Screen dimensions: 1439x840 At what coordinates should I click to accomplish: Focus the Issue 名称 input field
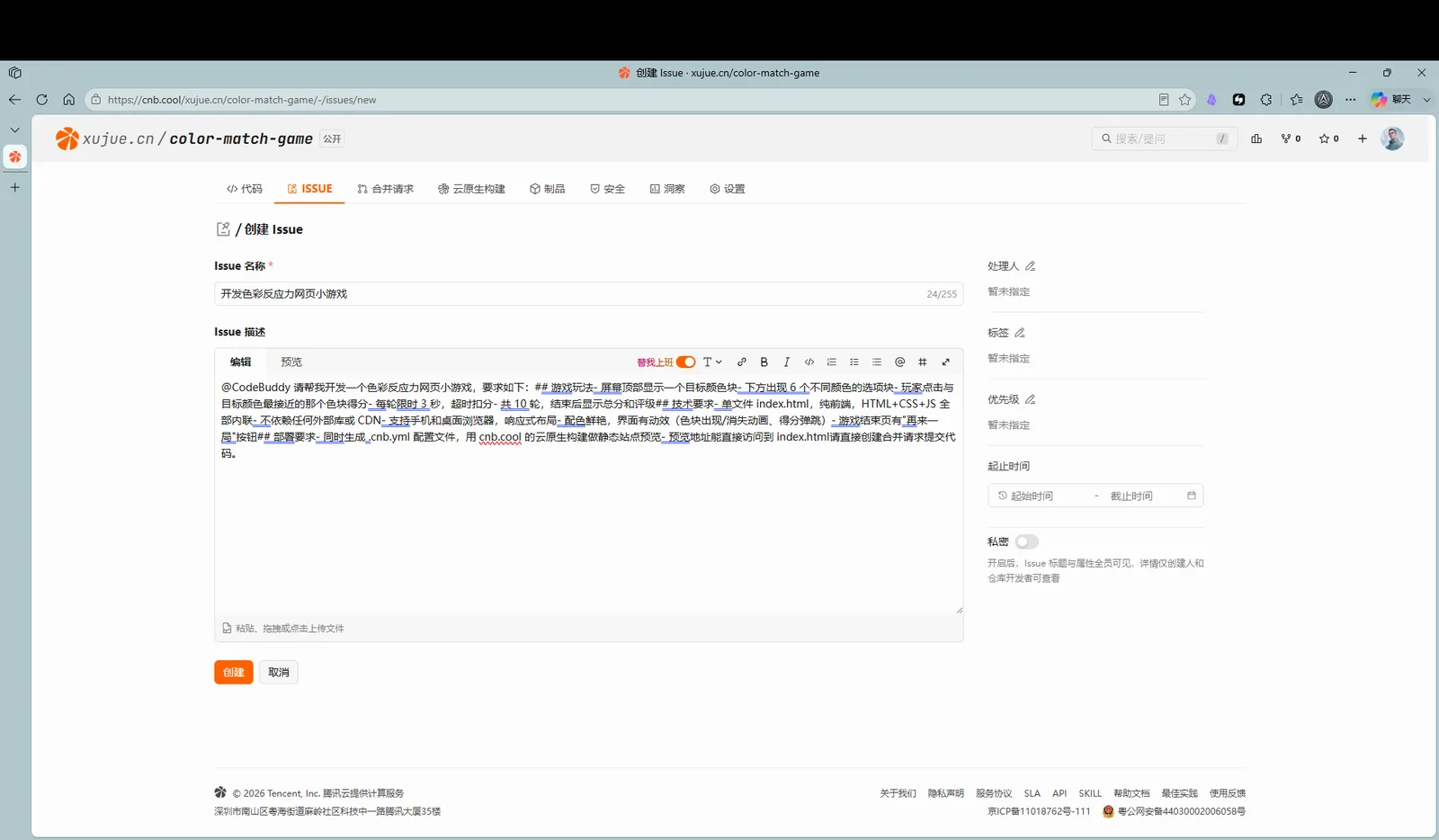pos(588,294)
